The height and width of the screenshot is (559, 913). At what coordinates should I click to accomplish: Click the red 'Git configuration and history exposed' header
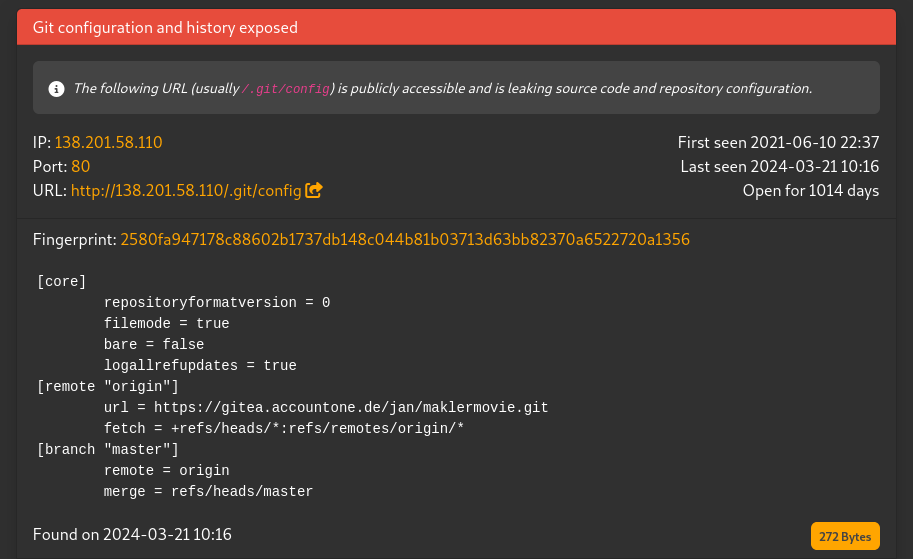tap(165, 28)
